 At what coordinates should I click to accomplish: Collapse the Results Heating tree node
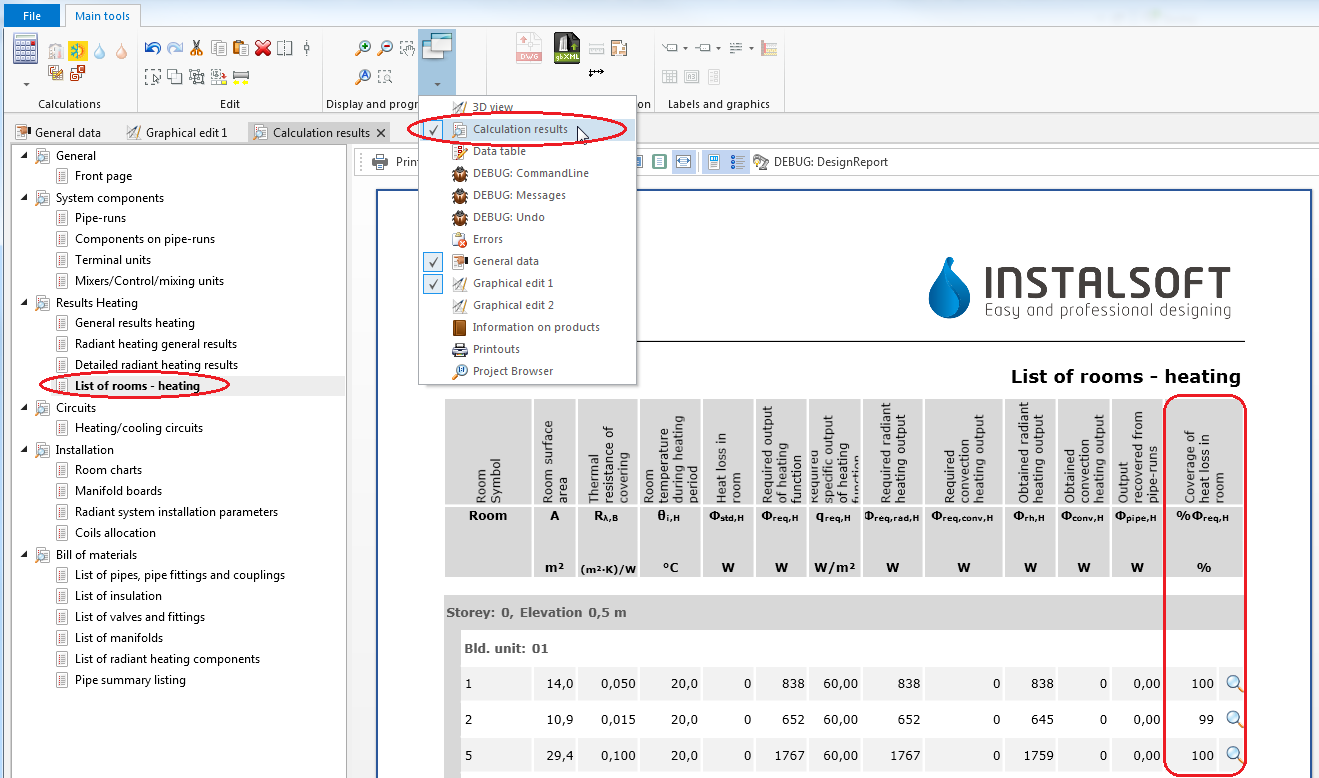pyautogui.click(x=25, y=303)
